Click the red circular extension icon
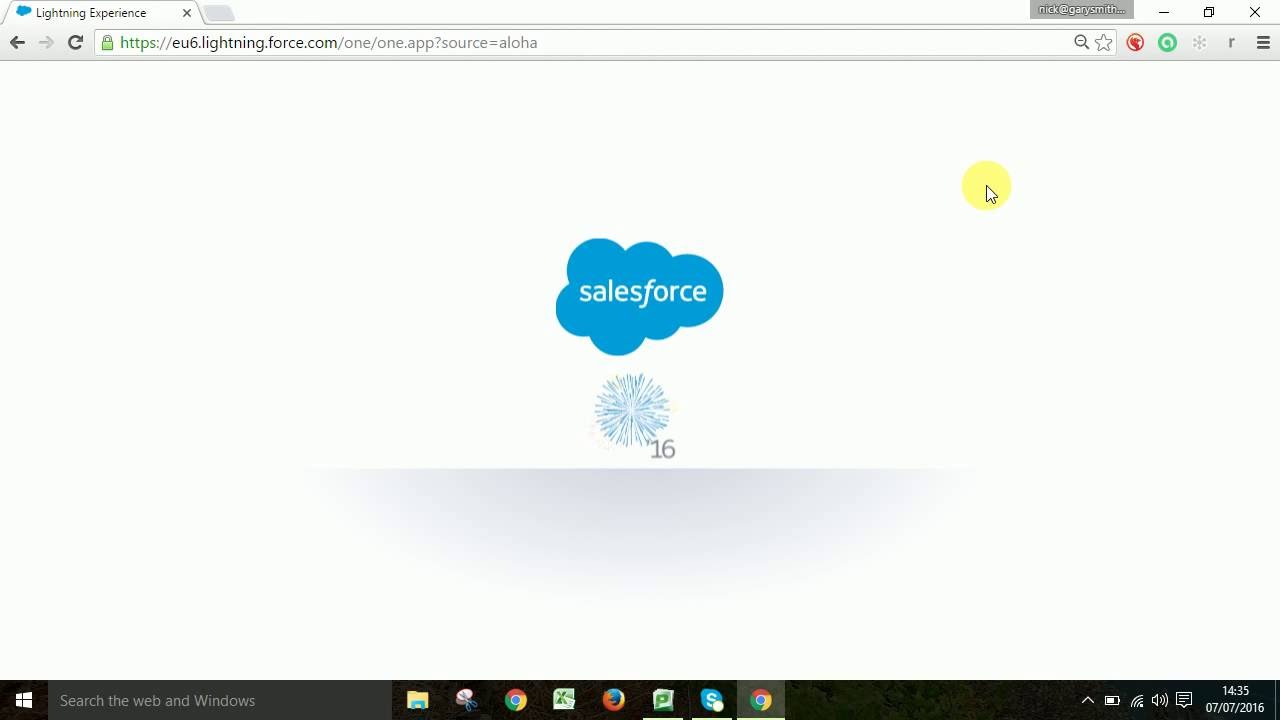 tap(1135, 43)
